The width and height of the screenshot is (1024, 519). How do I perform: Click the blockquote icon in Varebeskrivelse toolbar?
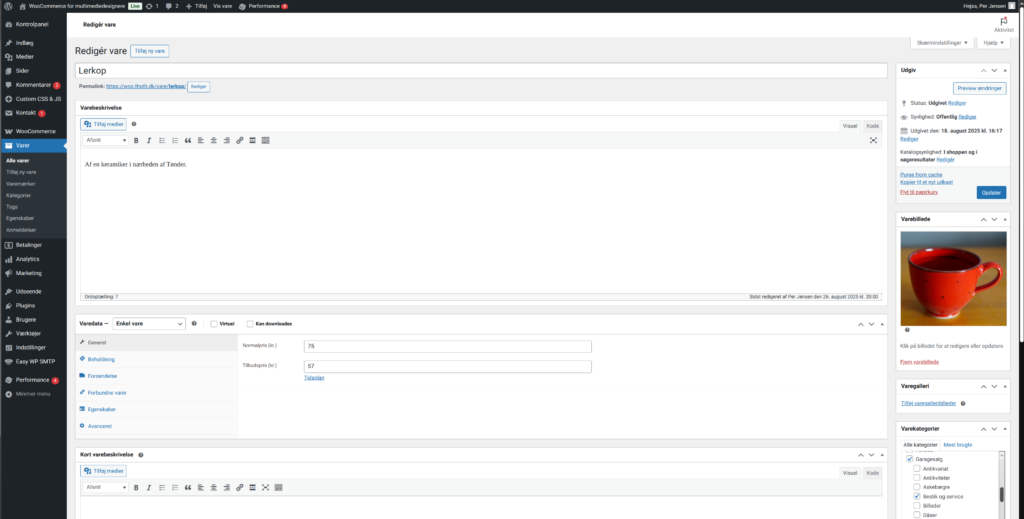click(188, 140)
